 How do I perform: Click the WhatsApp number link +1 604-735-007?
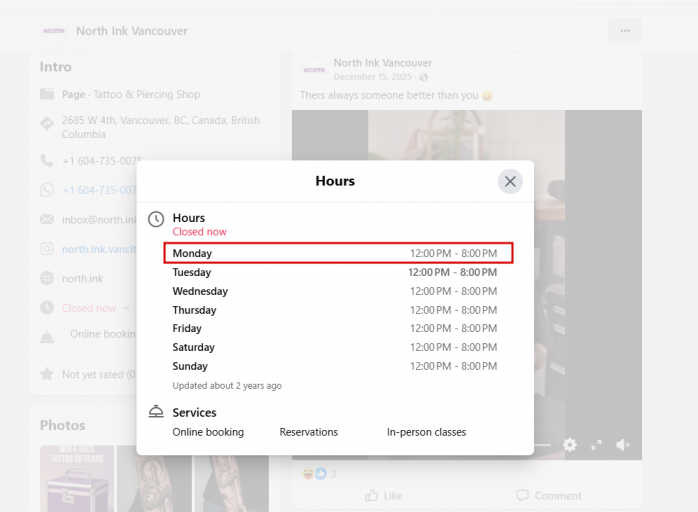[99, 190]
